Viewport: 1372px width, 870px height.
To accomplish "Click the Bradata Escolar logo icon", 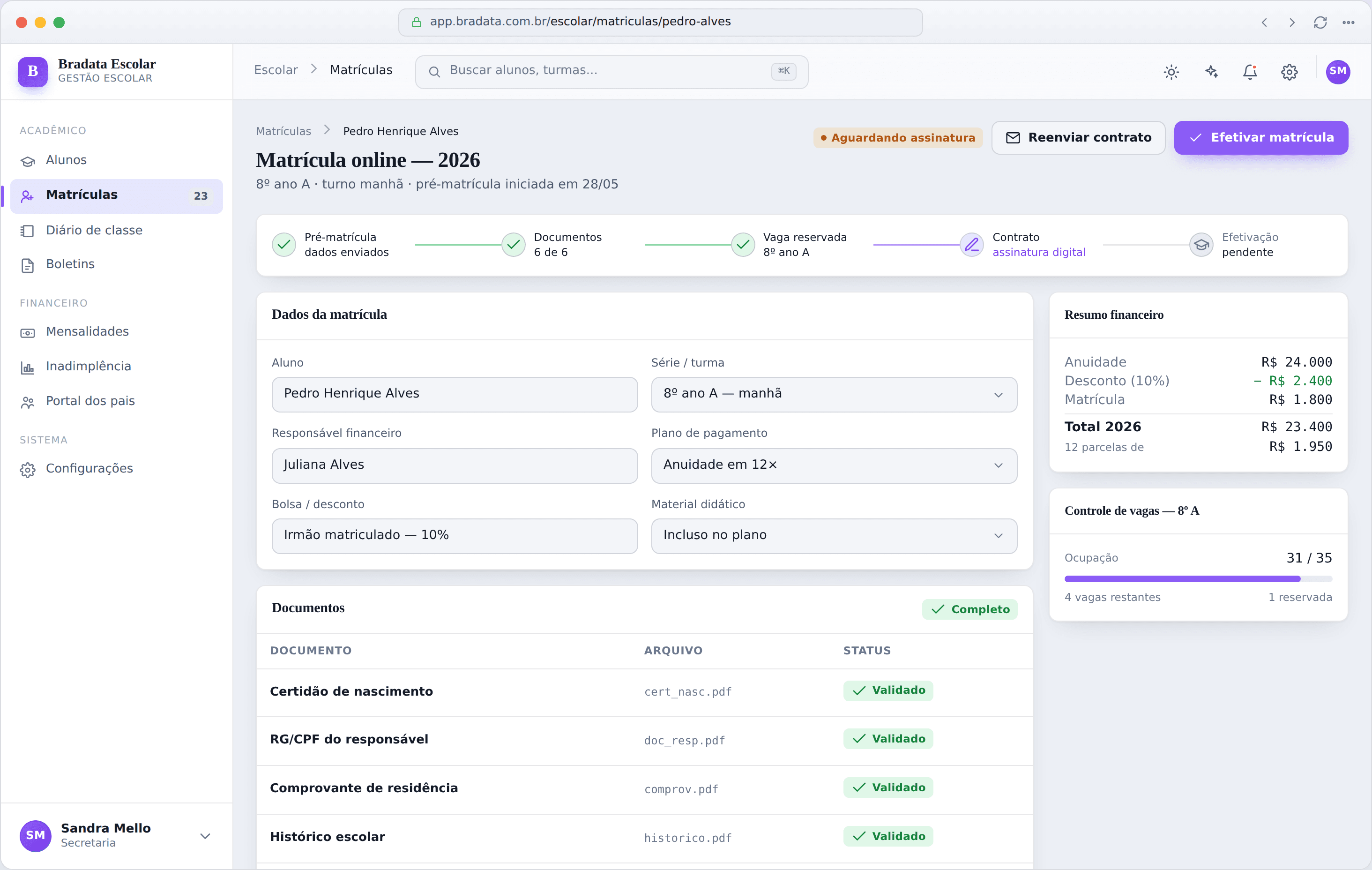I will 32,71.
